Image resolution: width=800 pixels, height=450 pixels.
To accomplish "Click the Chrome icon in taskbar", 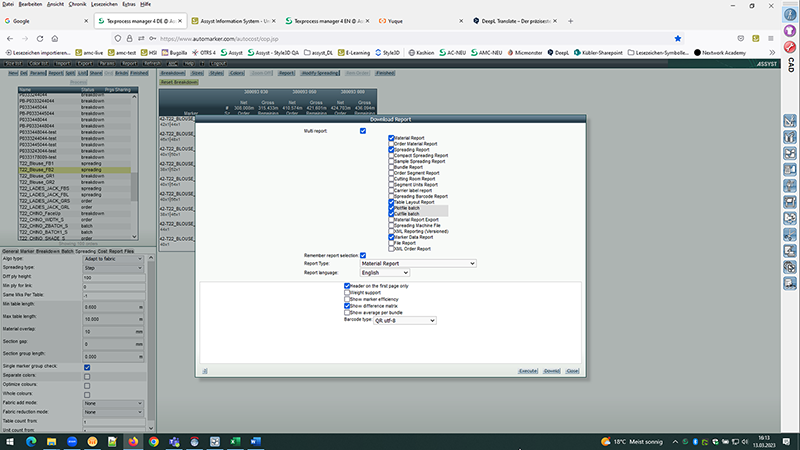I will point(155,440).
